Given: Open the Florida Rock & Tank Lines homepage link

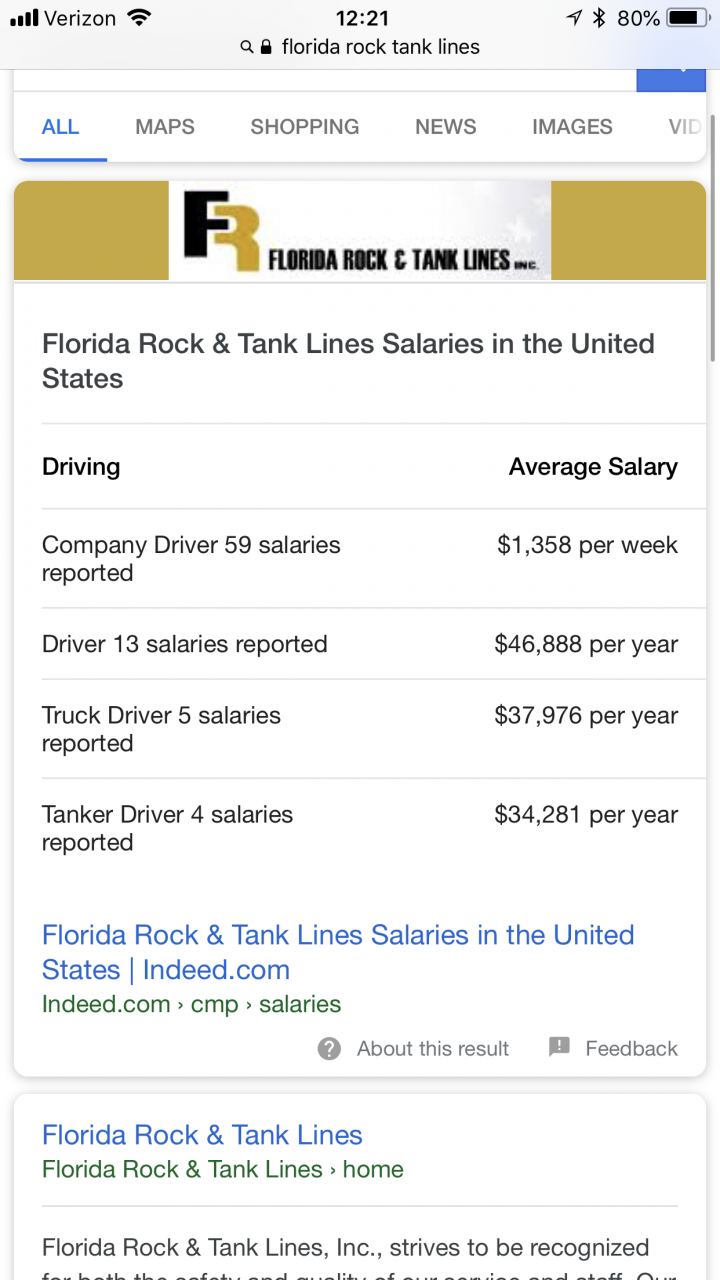Looking at the screenshot, I should [x=202, y=1135].
